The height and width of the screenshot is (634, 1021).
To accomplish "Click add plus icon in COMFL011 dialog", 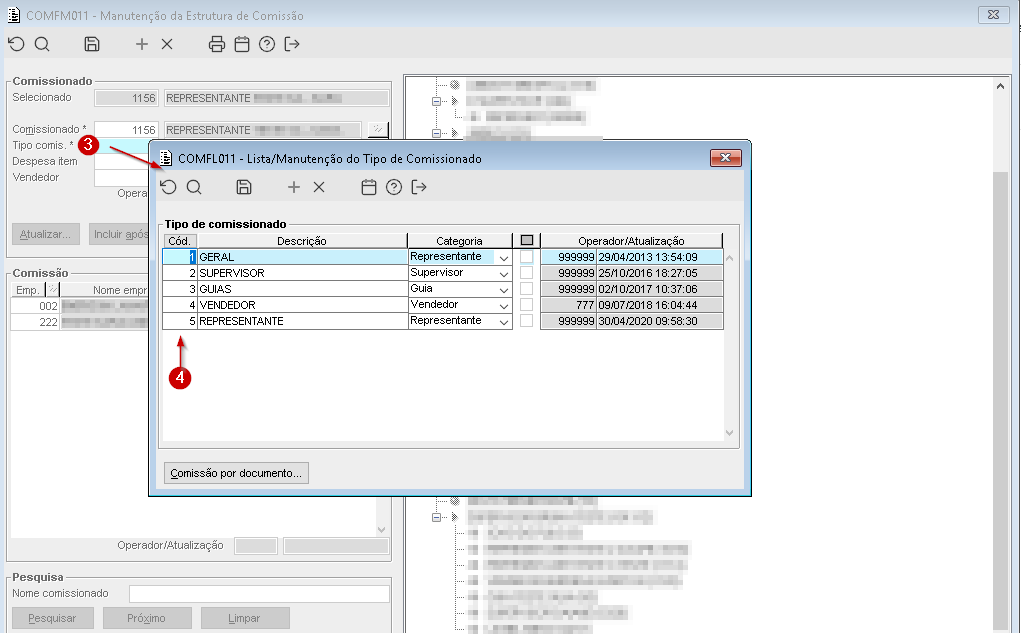I will point(294,187).
